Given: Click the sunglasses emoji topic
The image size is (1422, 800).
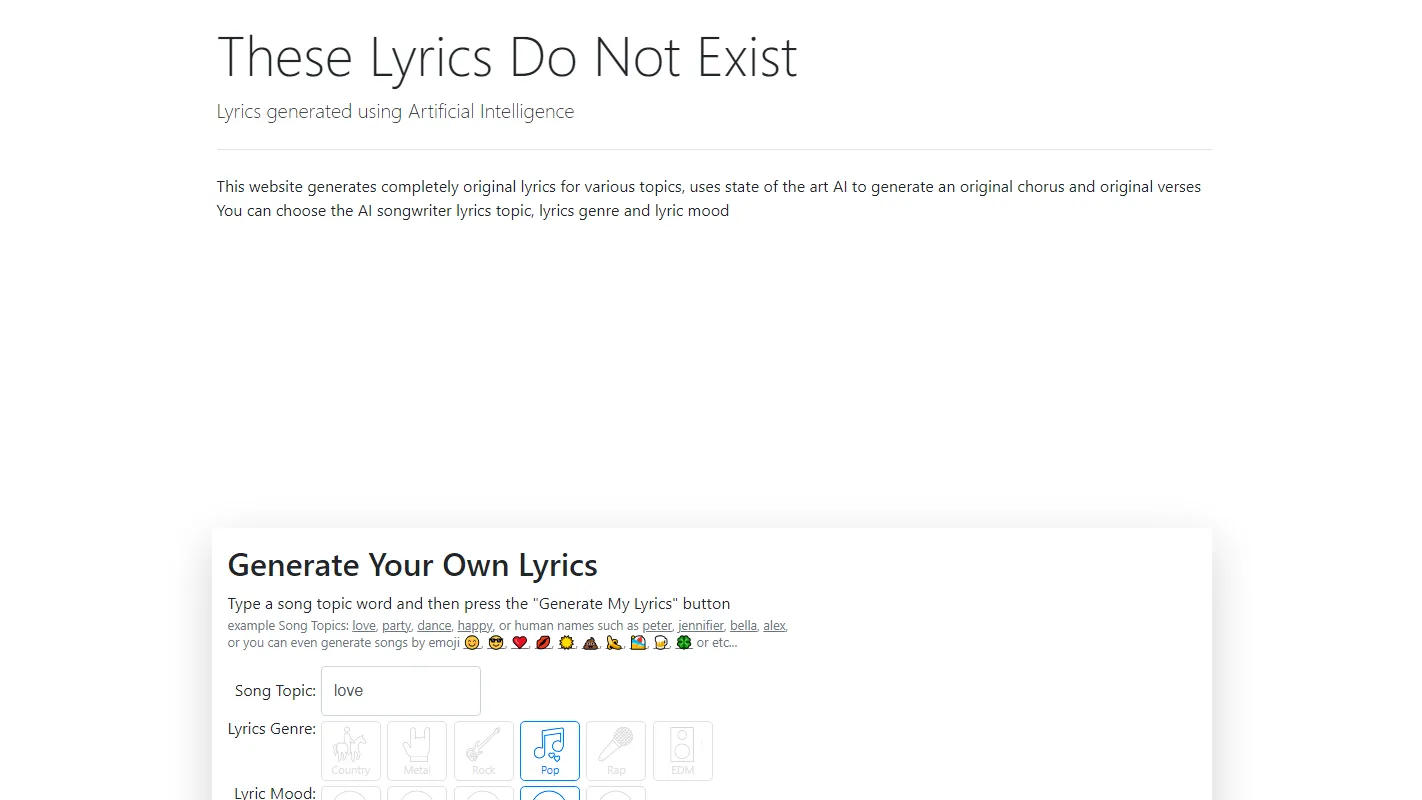Looking at the screenshot, I should pos(495,644).
